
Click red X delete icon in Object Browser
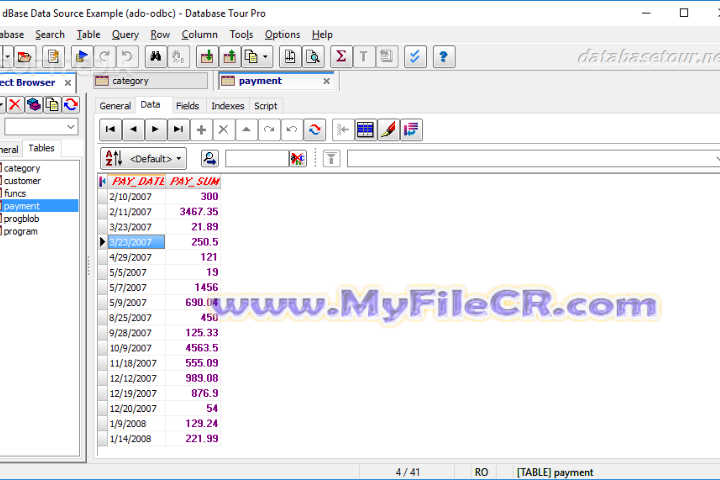tap(15, 105)
